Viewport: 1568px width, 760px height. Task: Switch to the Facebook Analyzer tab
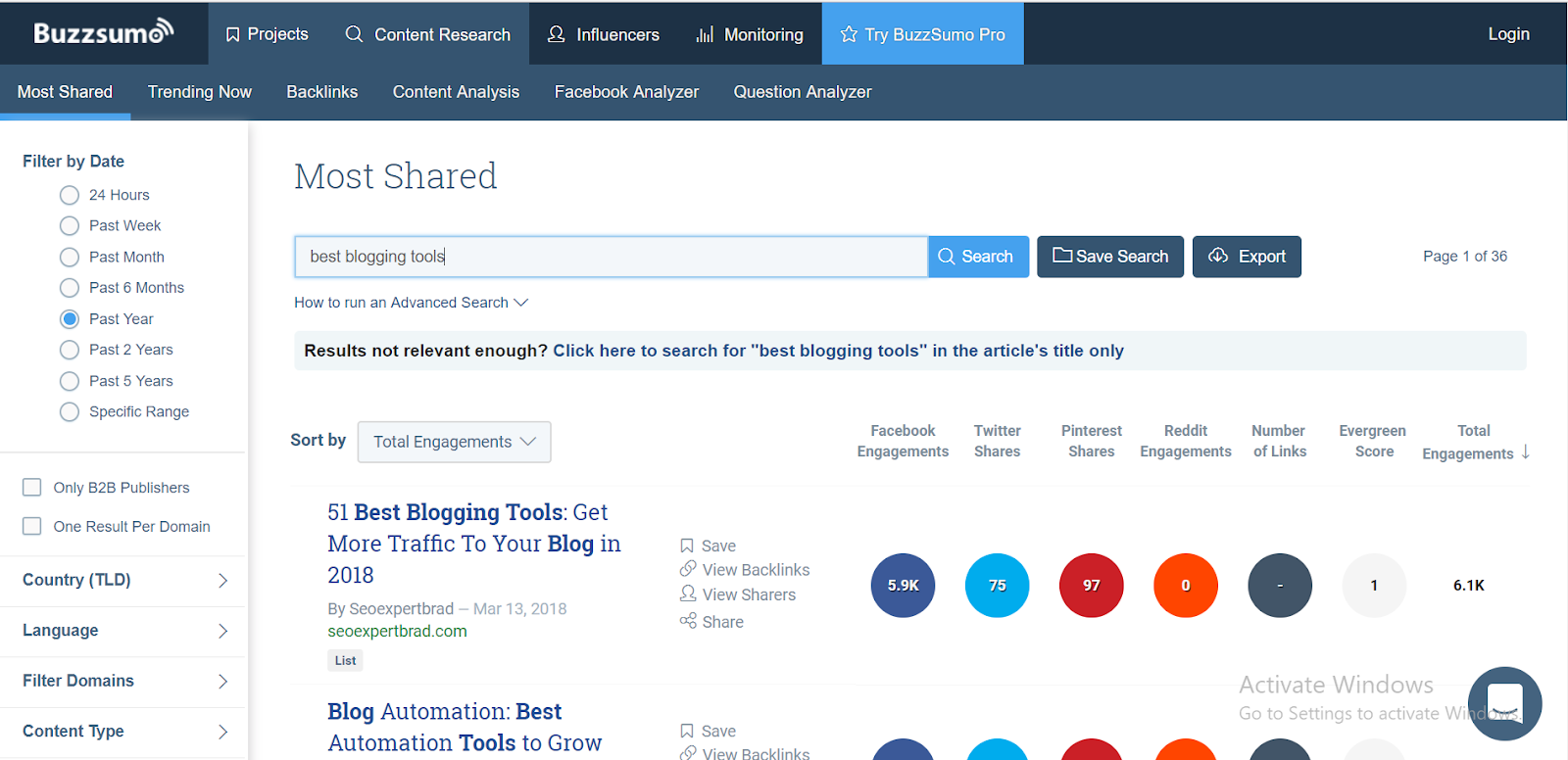coord(627,92)
